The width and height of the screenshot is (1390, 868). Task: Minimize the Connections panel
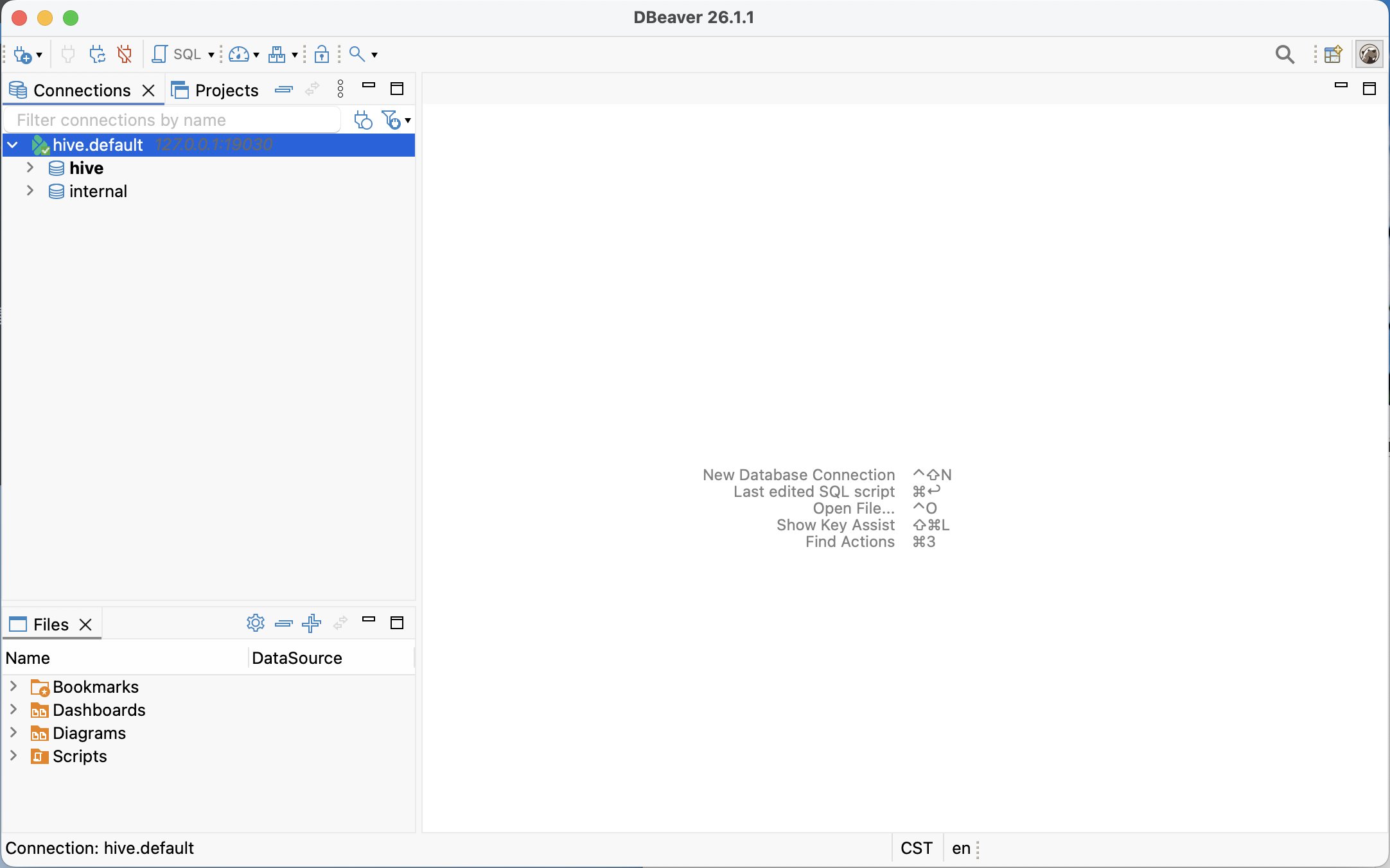point(369,85)
